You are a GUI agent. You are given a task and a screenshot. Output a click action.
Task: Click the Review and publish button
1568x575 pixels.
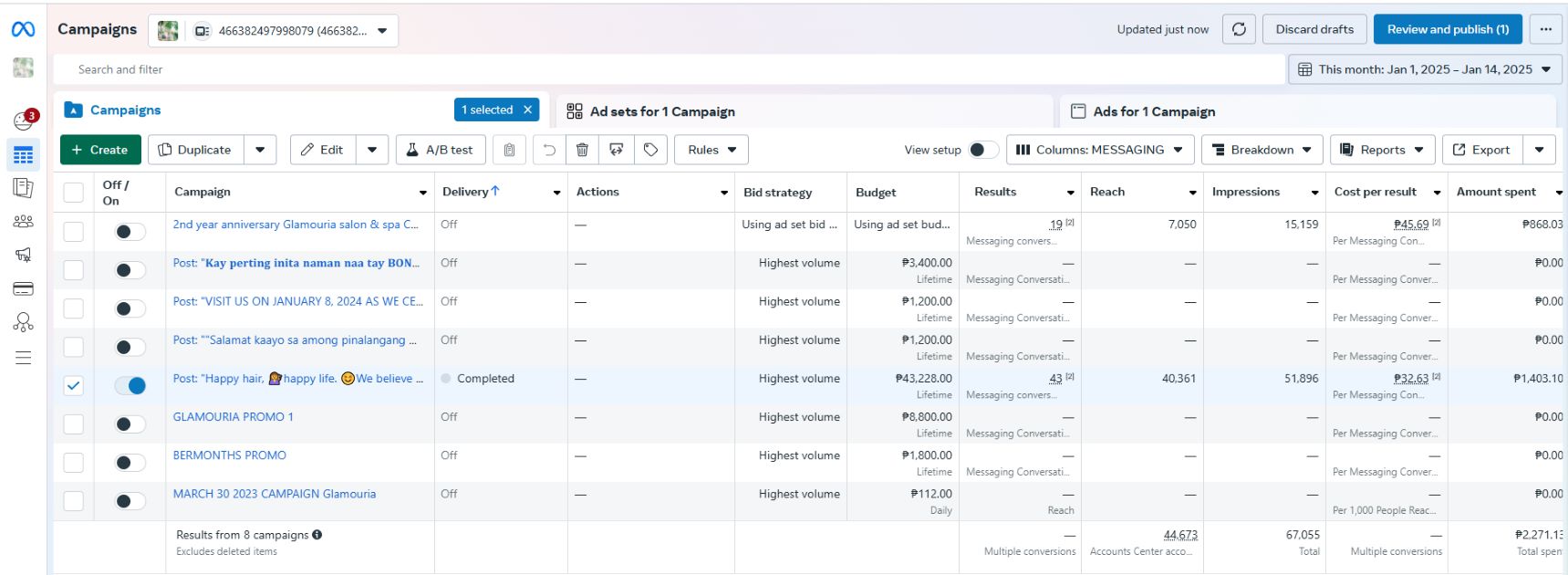pos(1447,29)
